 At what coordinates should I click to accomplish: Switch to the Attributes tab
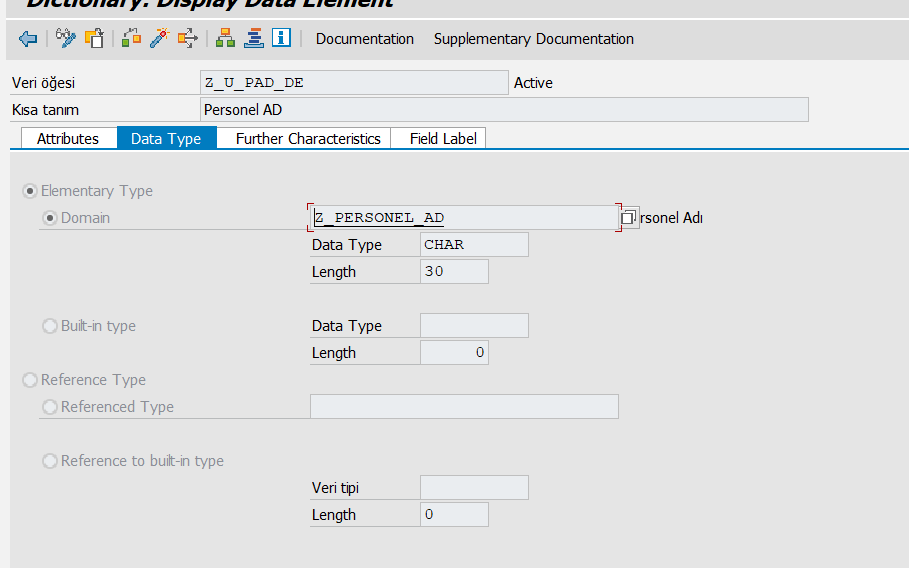tap(68, 139)
